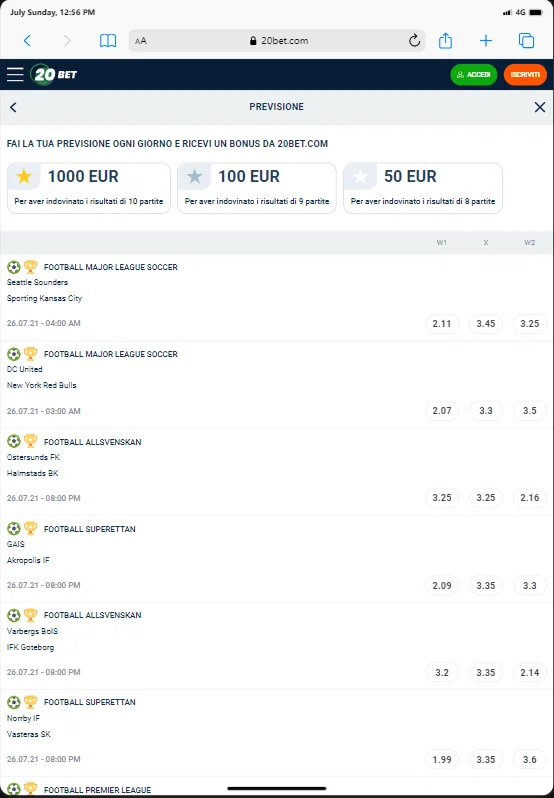554x798 pixels.
Task: Click Halmstads BK team name
Action: click(x=33, y=473)
